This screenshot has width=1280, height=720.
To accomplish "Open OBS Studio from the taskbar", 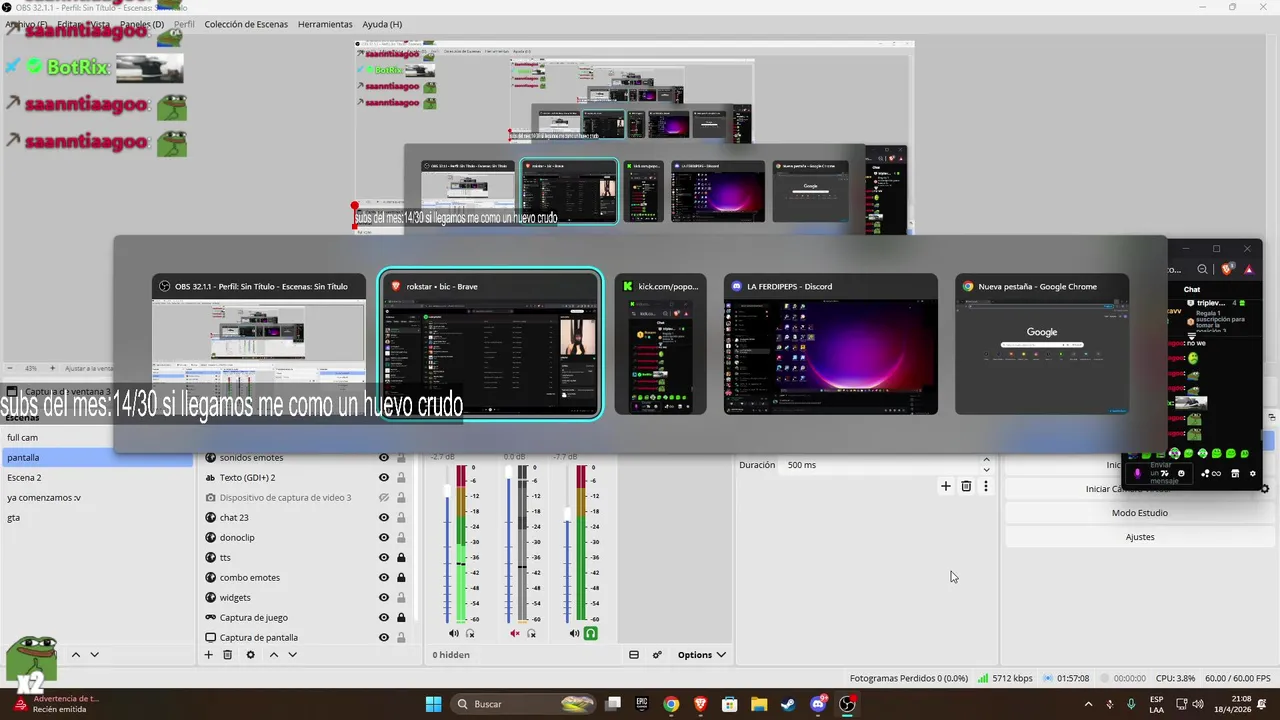I will [x=848, y=704].
